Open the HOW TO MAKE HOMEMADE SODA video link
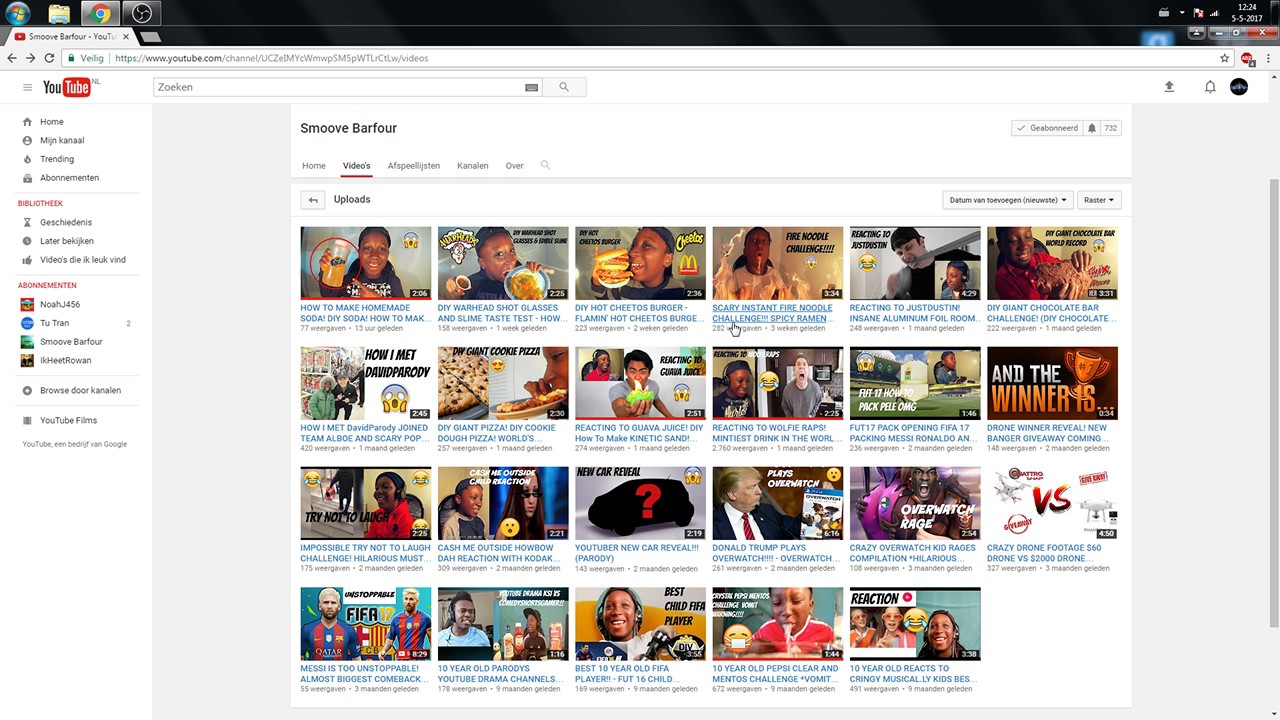 click(x=365, y=313)
